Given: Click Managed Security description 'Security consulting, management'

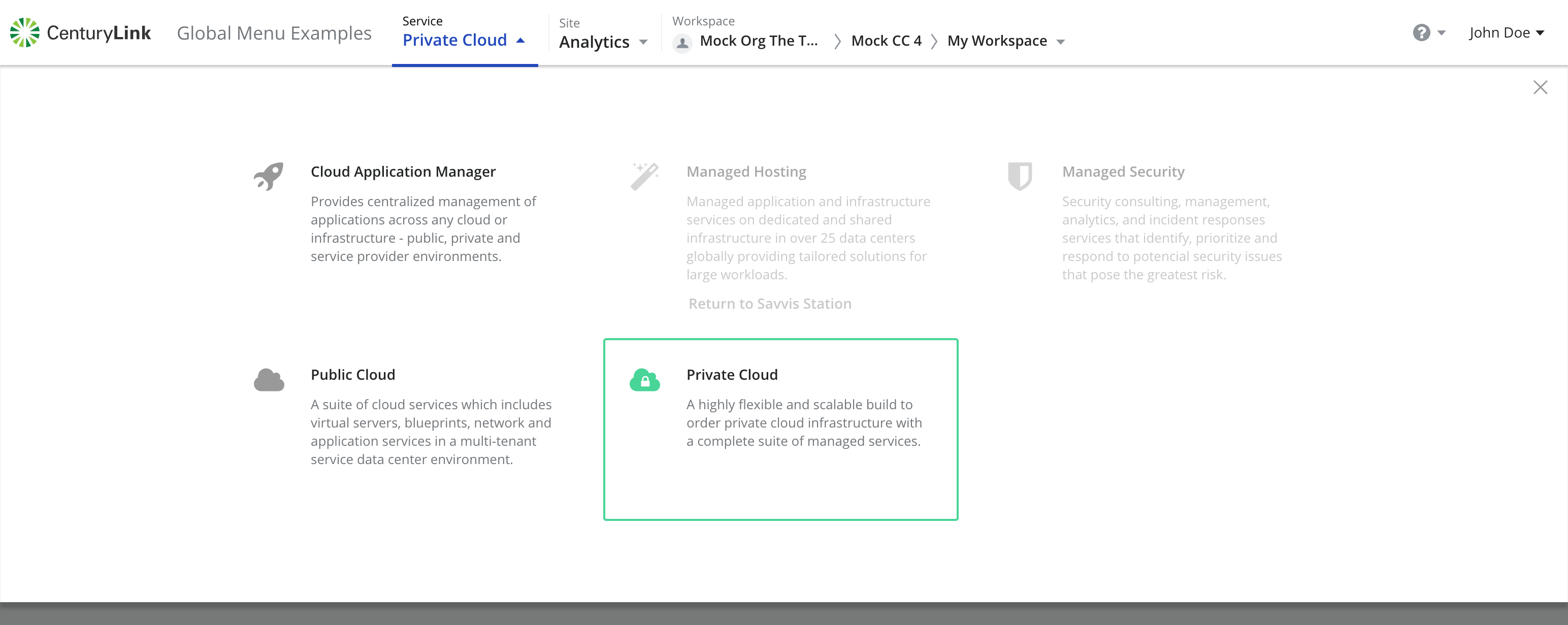Looking at the screenshot, I should point(1172,238).
